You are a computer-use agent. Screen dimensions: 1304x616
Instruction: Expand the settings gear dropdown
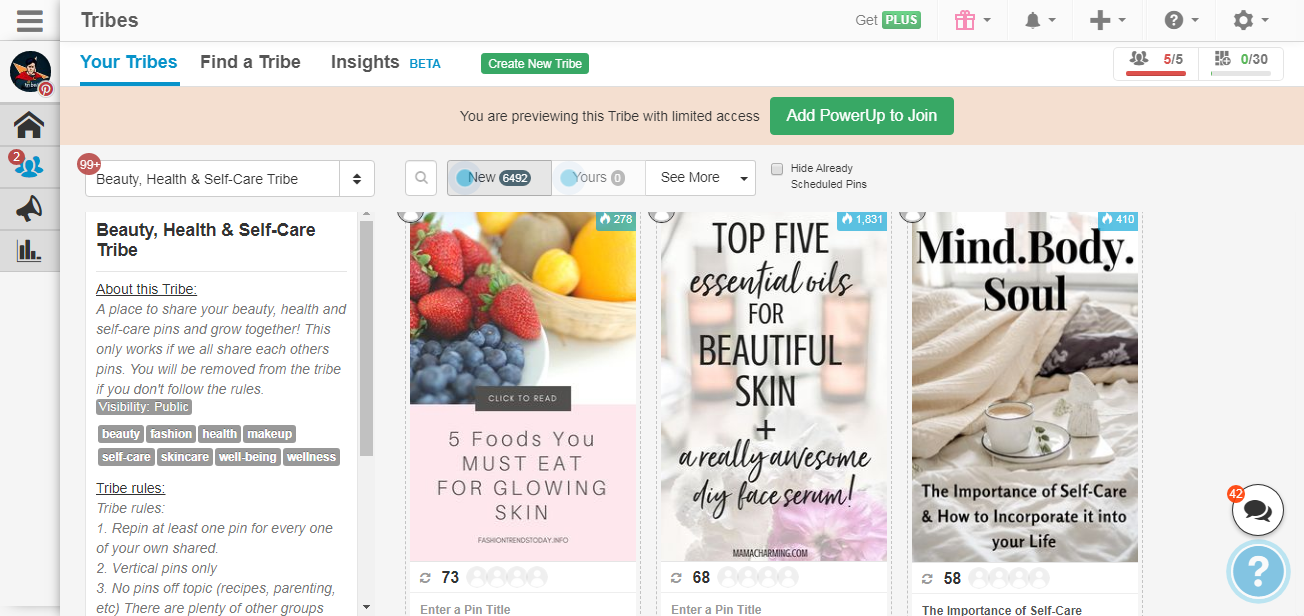pyautogui.click(x=1250, y=20)
